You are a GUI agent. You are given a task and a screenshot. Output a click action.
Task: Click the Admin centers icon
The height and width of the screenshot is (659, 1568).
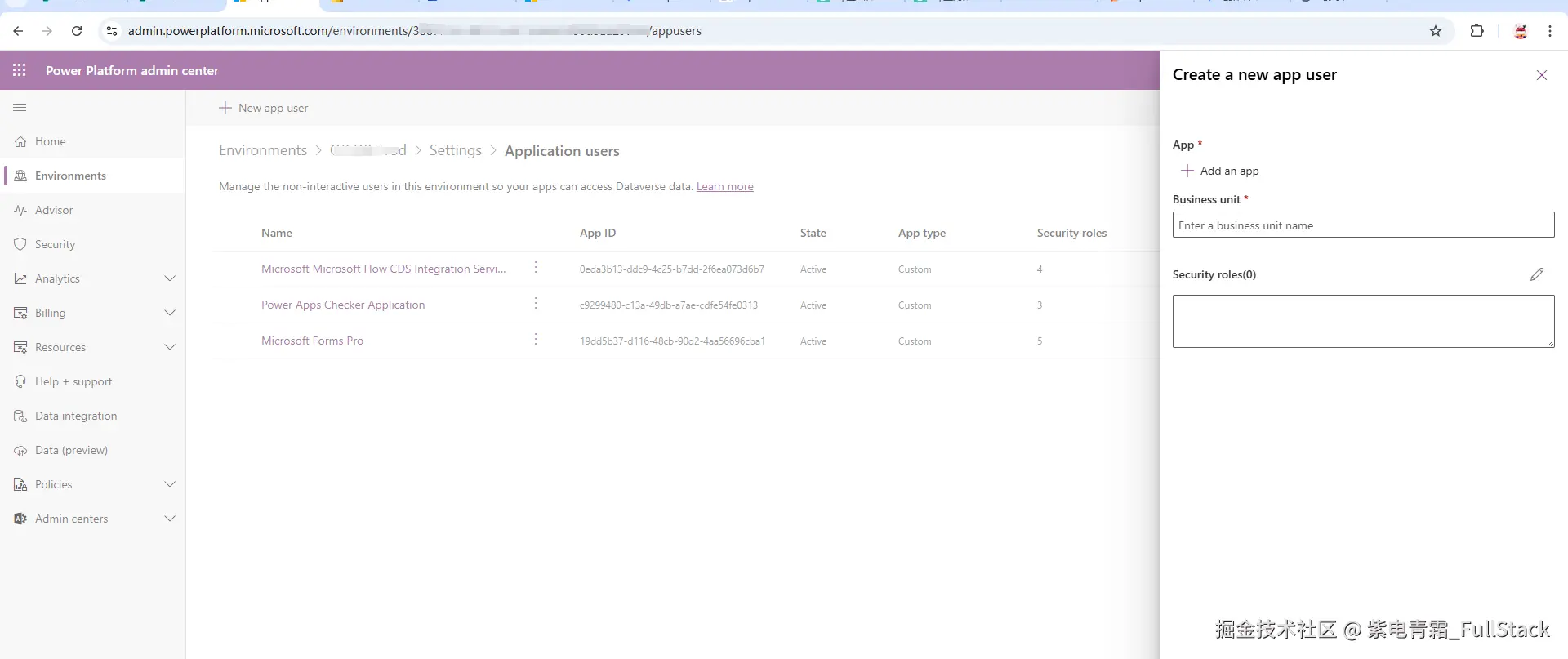20,519
